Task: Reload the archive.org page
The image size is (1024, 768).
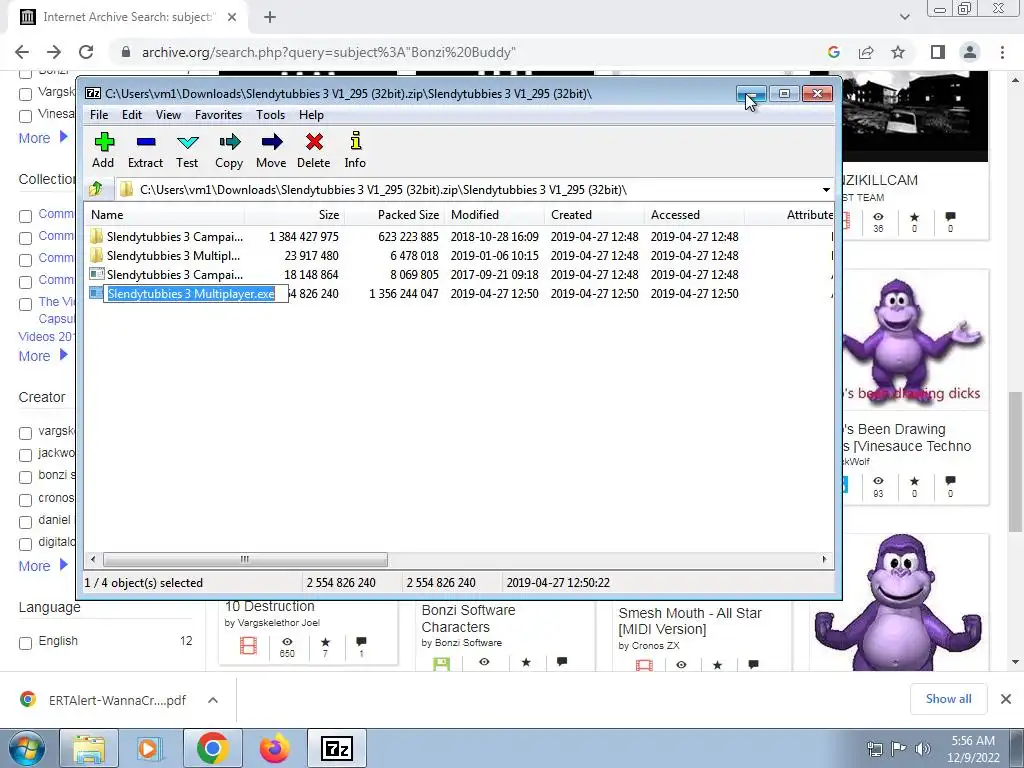Action: (86, 52)
